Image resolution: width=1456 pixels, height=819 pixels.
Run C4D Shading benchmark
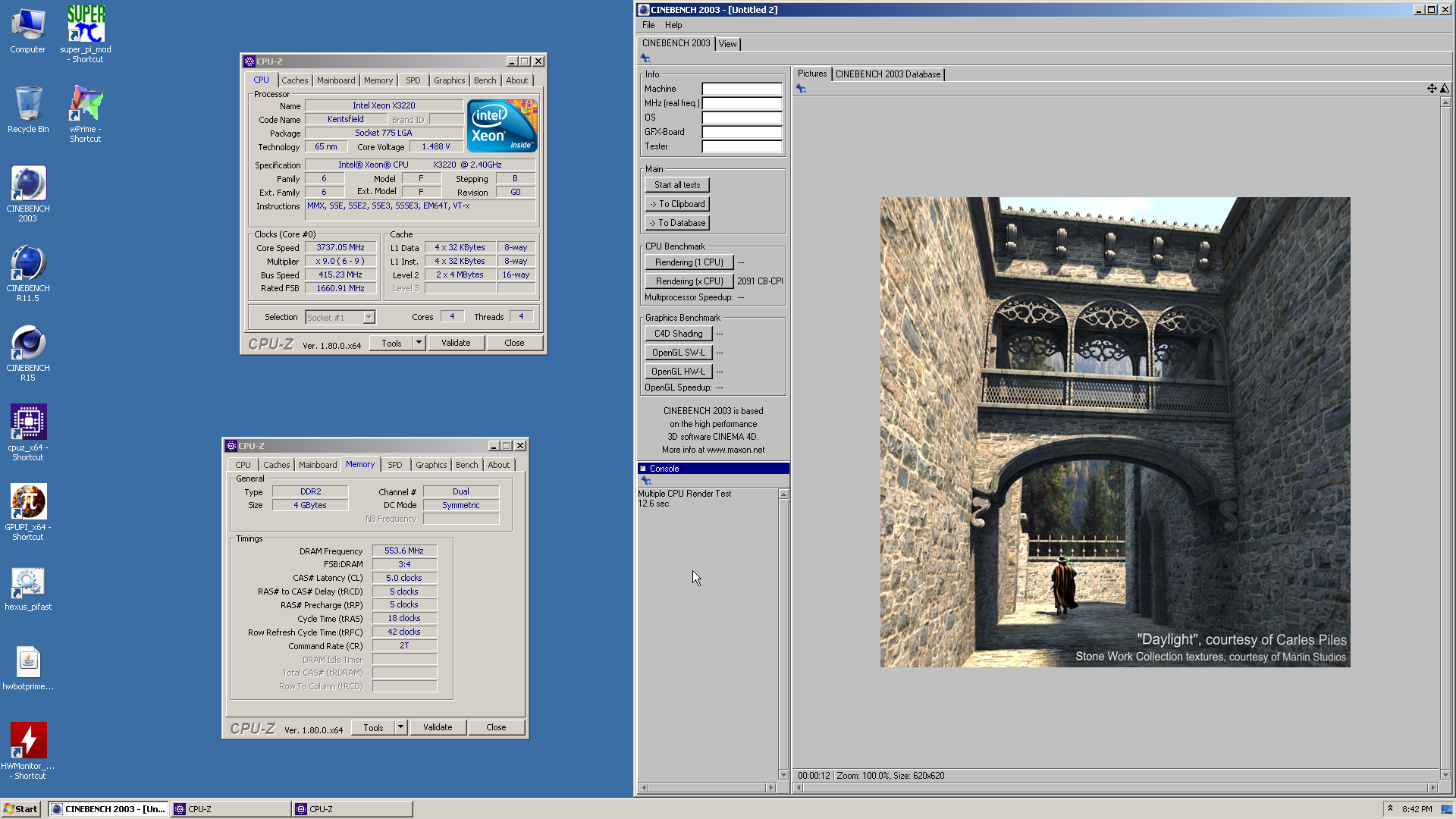coord(679,334)
